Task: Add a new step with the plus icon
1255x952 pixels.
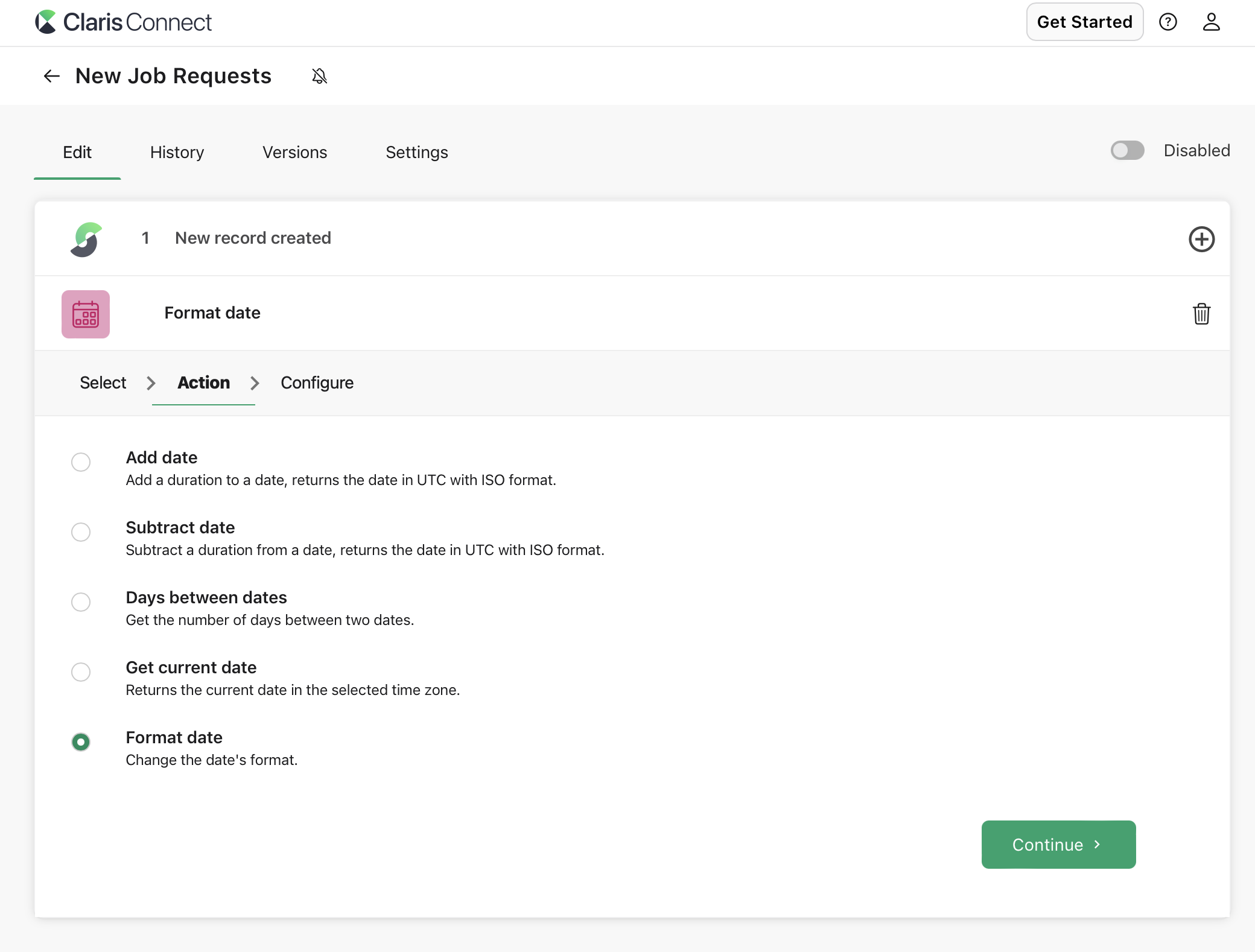Action: pos(1201,239)
